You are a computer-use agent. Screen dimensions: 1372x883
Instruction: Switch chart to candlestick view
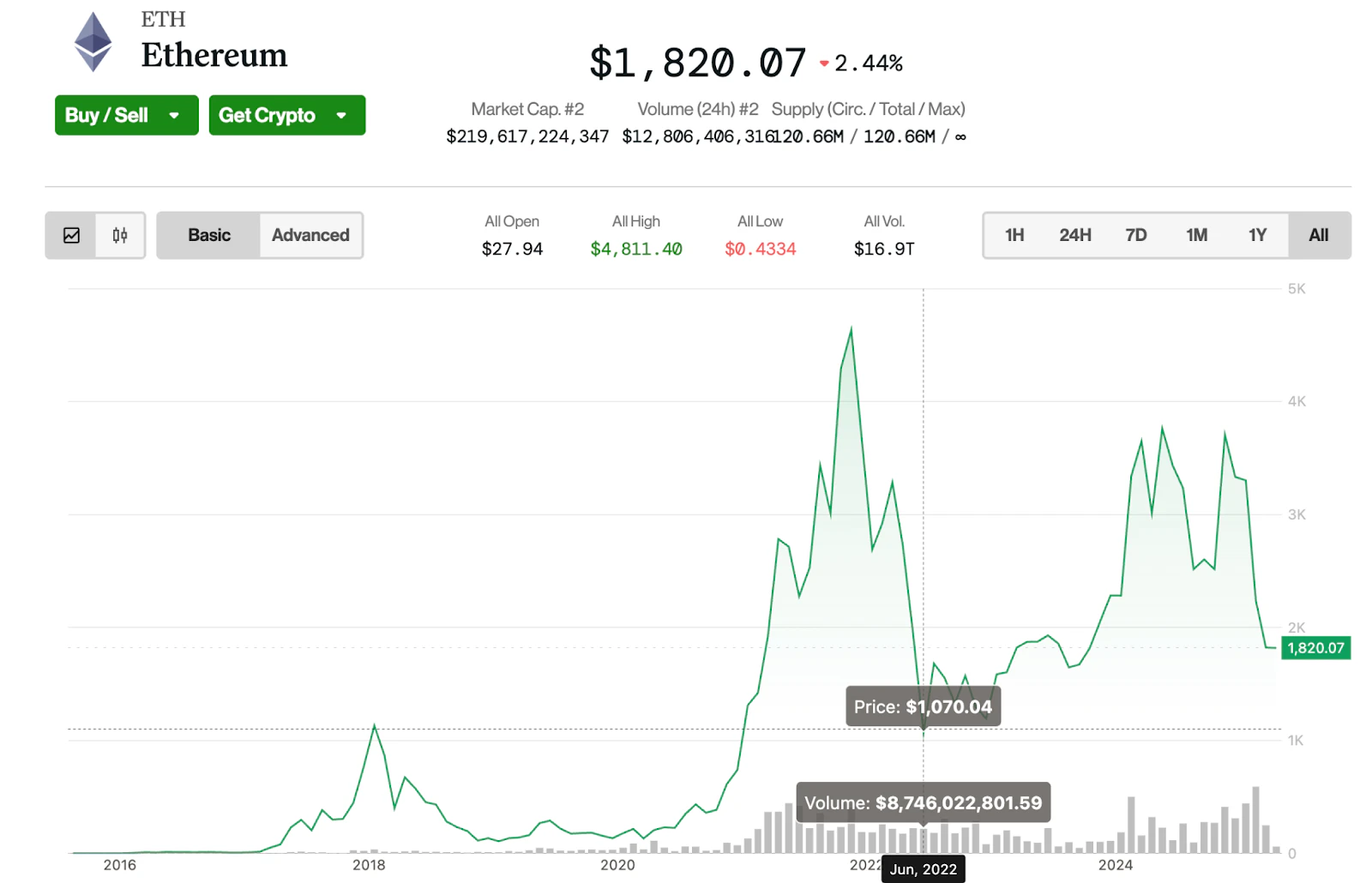pos(118,235)
